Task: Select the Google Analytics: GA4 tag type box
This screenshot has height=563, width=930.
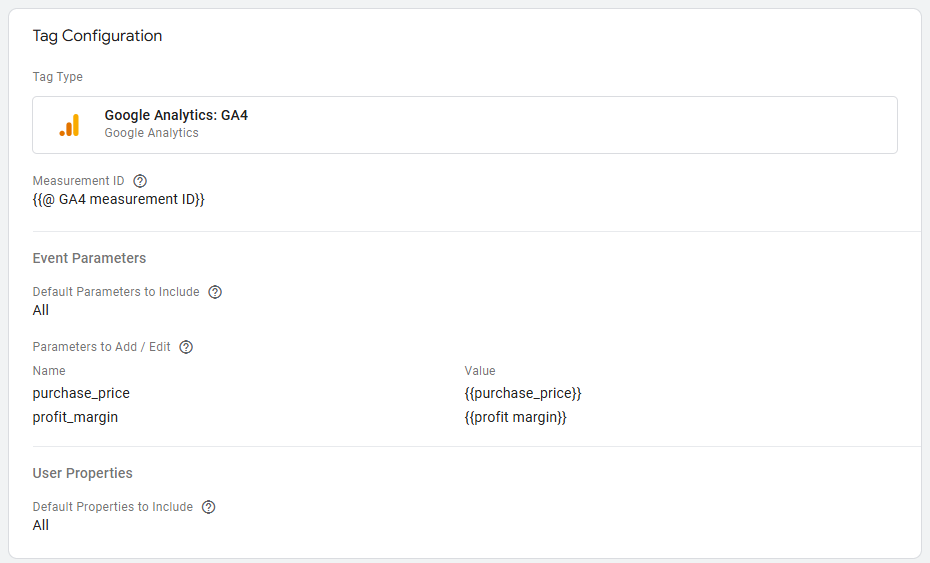Action: coord(464,125)
